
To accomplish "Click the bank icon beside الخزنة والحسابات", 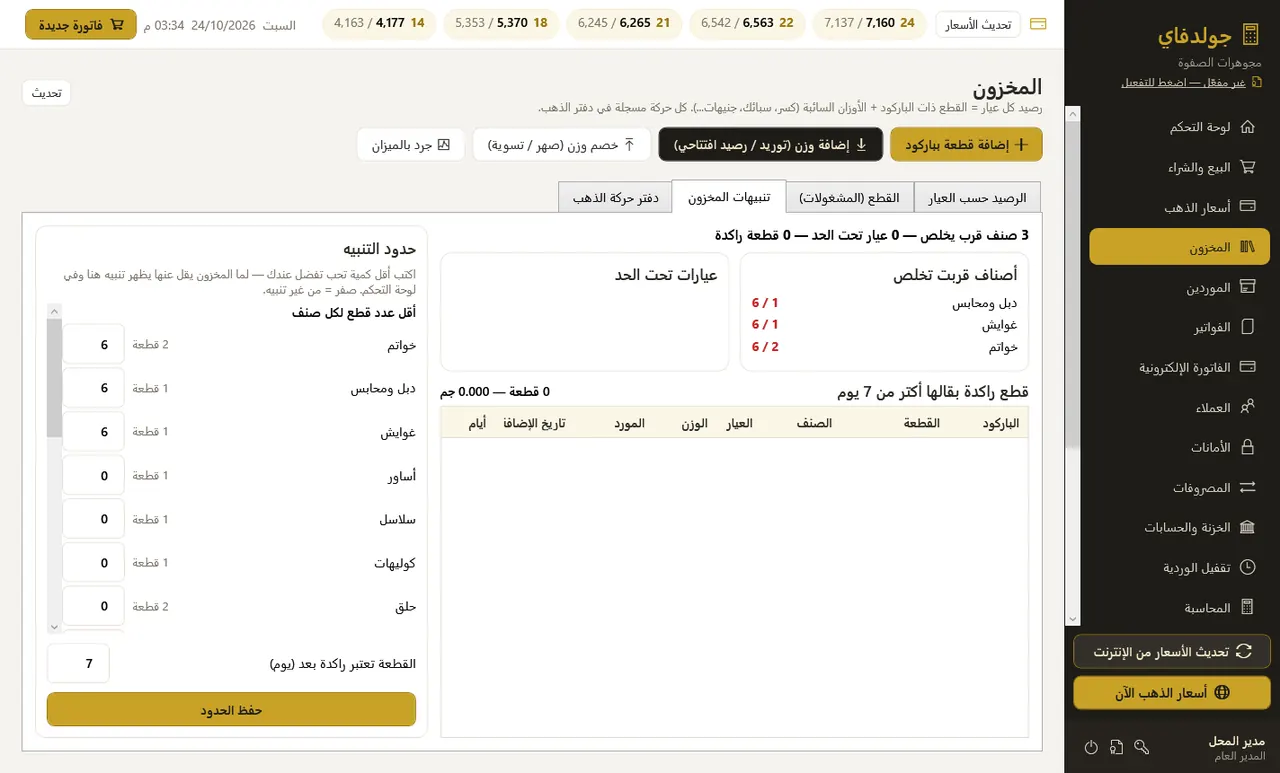I will 1247,527.
